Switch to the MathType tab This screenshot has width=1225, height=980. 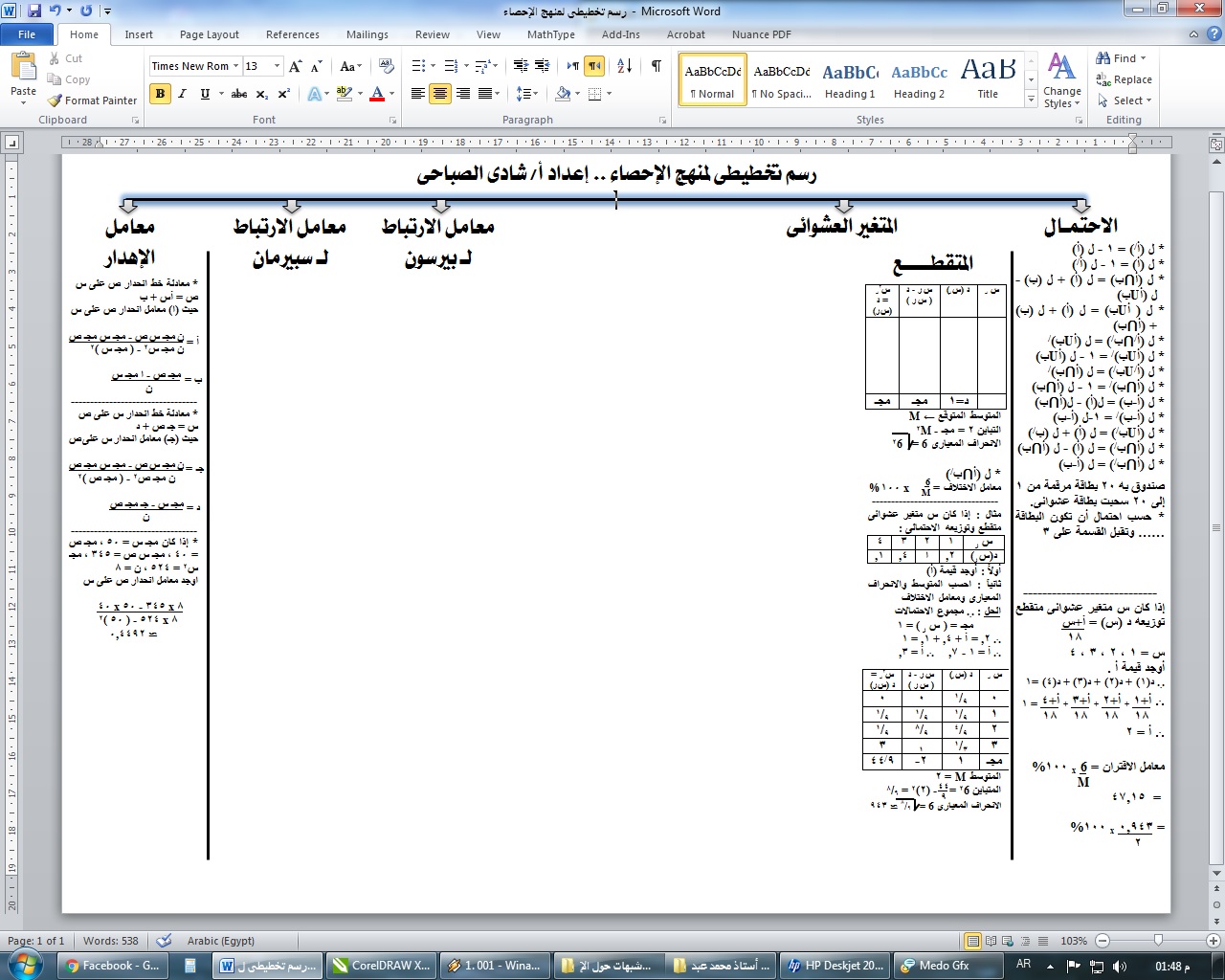(x=550, y=34)
